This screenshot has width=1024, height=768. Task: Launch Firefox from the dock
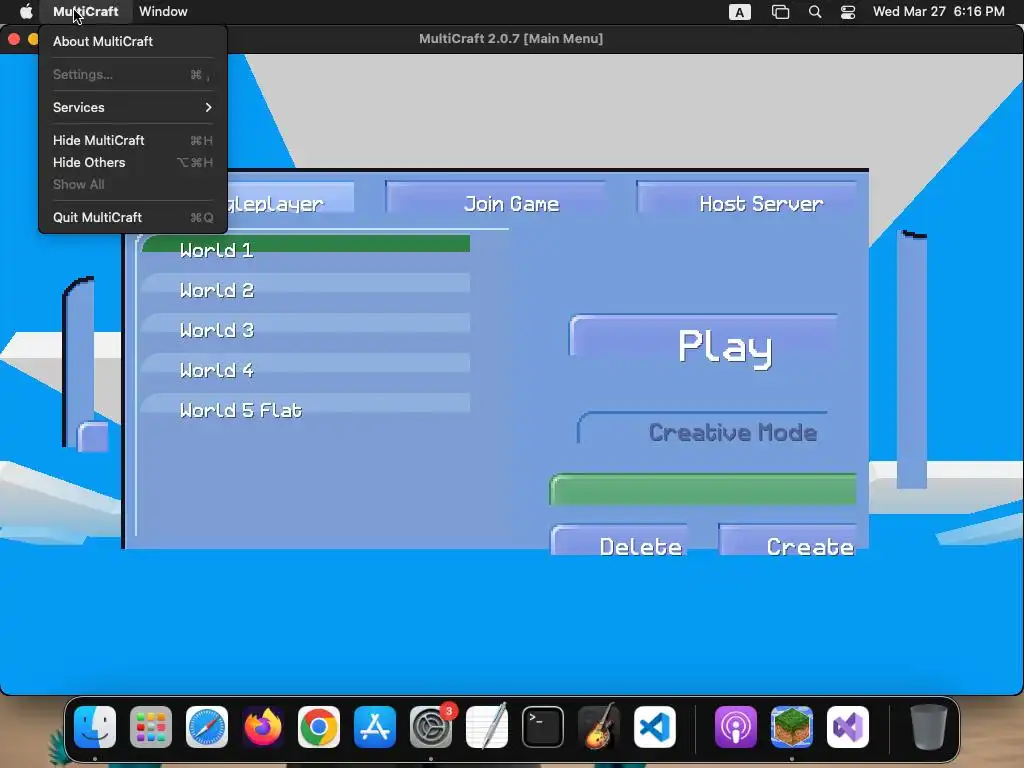point(263,727)
